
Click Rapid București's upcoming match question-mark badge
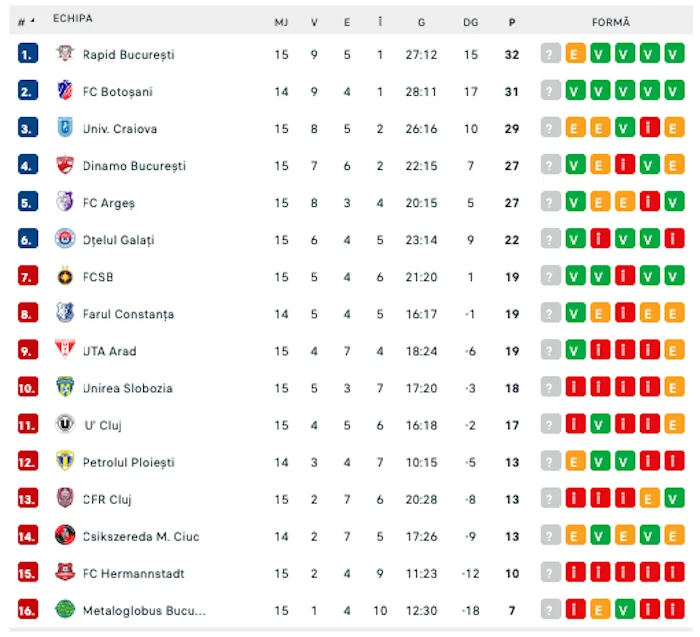[x=550, y=54]
